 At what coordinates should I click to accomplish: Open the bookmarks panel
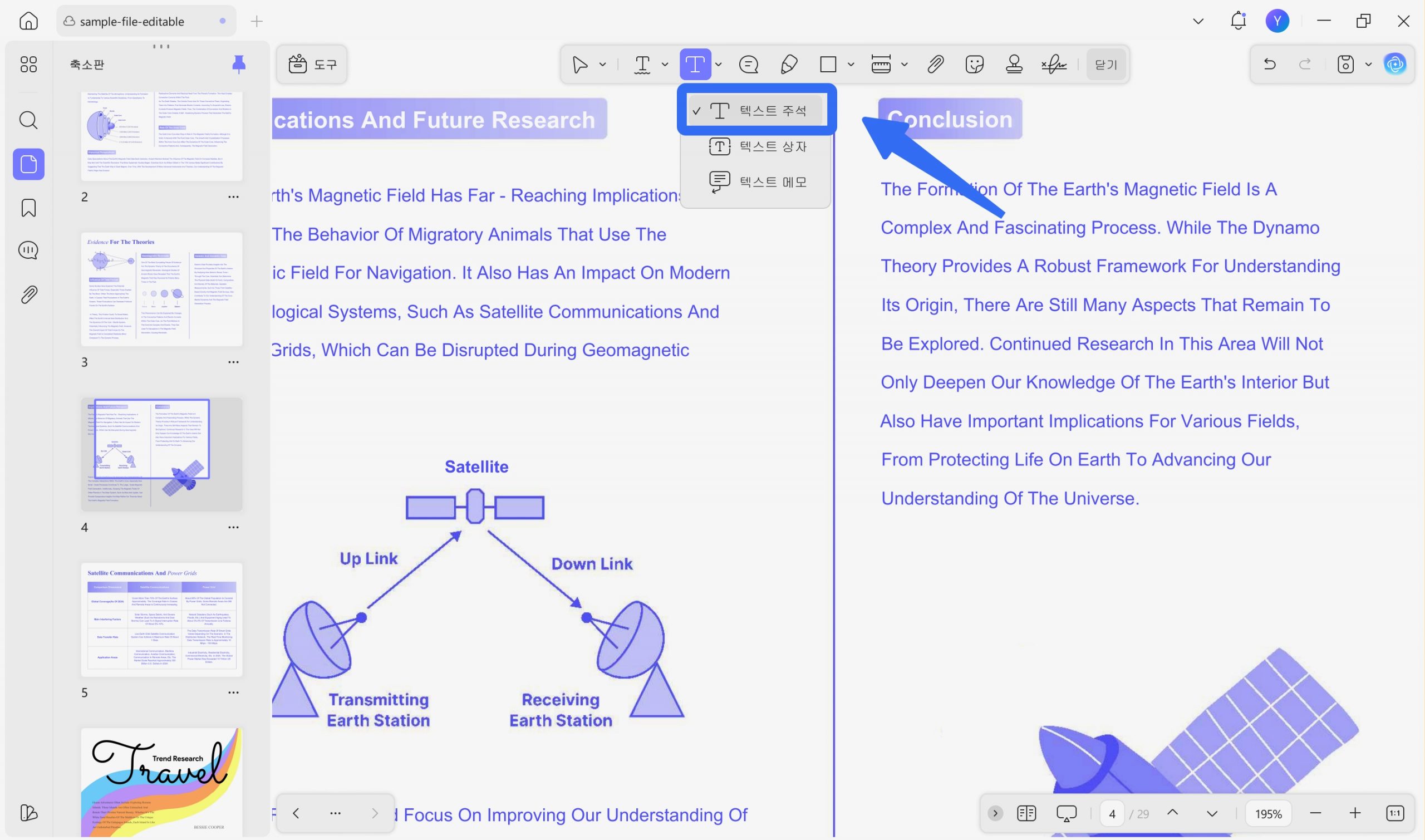coord(28,208)
